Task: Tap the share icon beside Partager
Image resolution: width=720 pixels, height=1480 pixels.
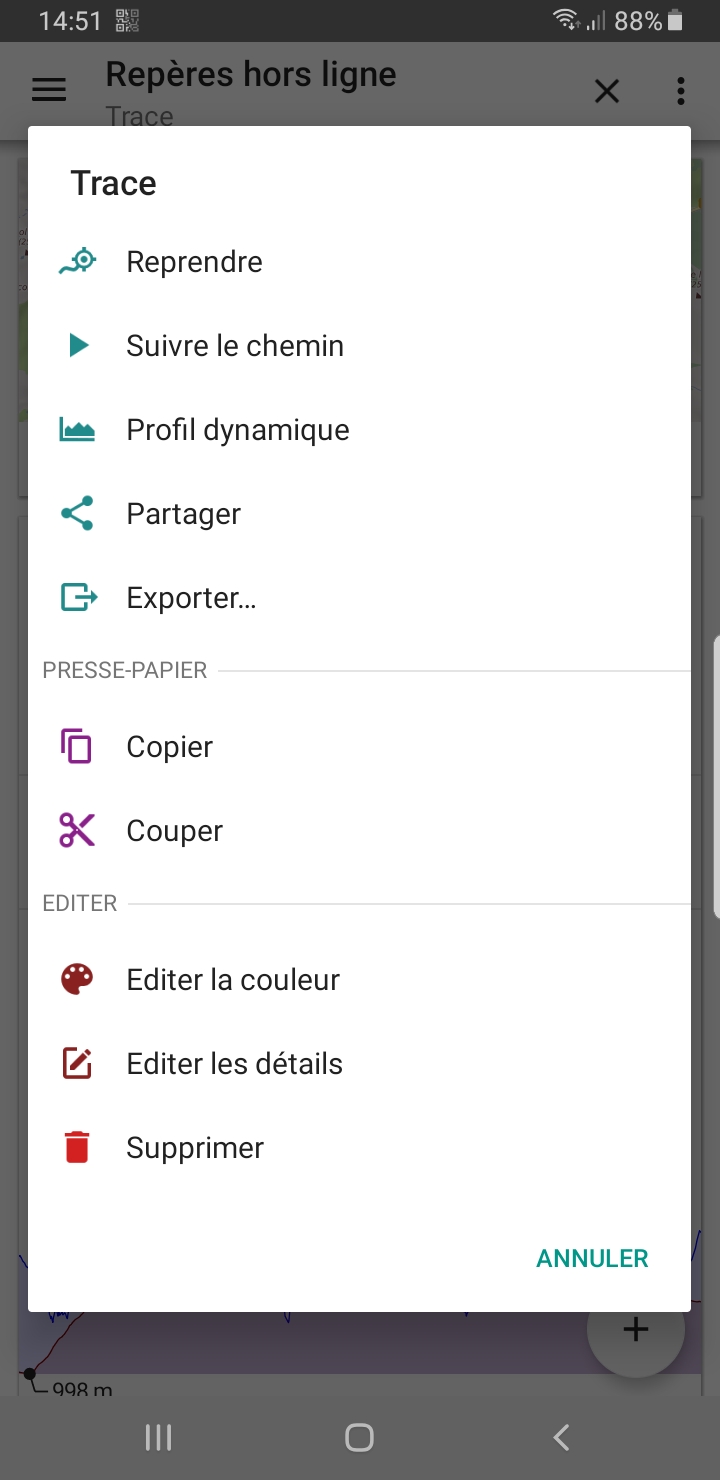Action: [77, 514]
